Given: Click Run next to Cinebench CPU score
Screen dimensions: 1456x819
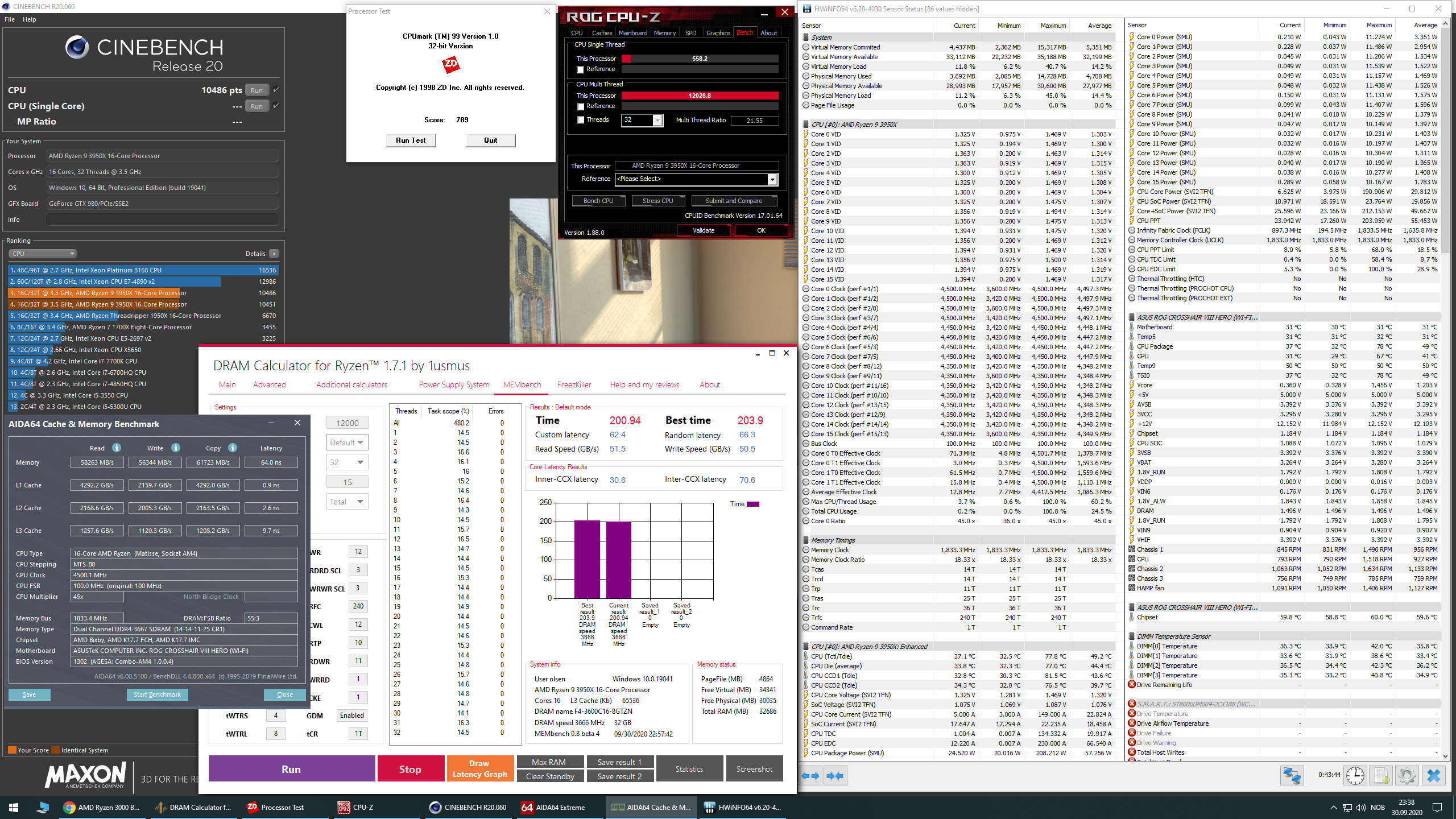Looking at the screenshot, I should (x=257, y=90).
